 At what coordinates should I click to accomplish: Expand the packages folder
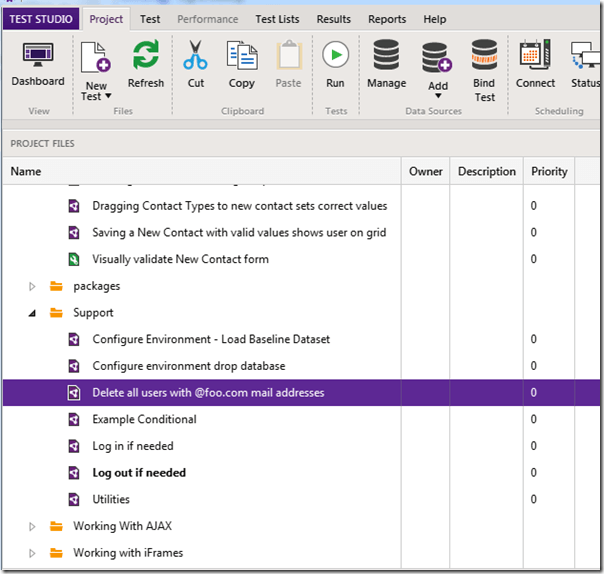pos(32,287)
